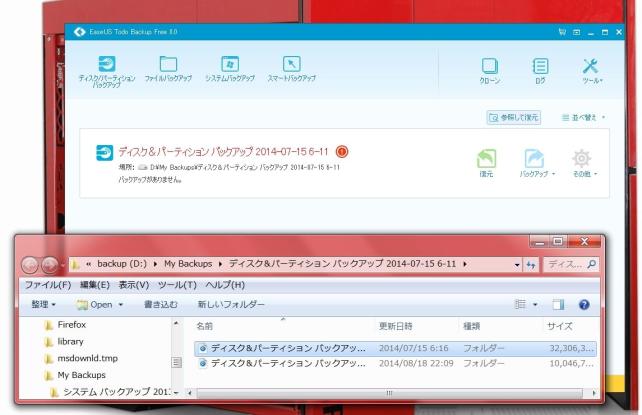The width and height of the screenshot is (642, 415).
Task: Open ヘルプ(H) menu
Action: (x=225, y=285)
